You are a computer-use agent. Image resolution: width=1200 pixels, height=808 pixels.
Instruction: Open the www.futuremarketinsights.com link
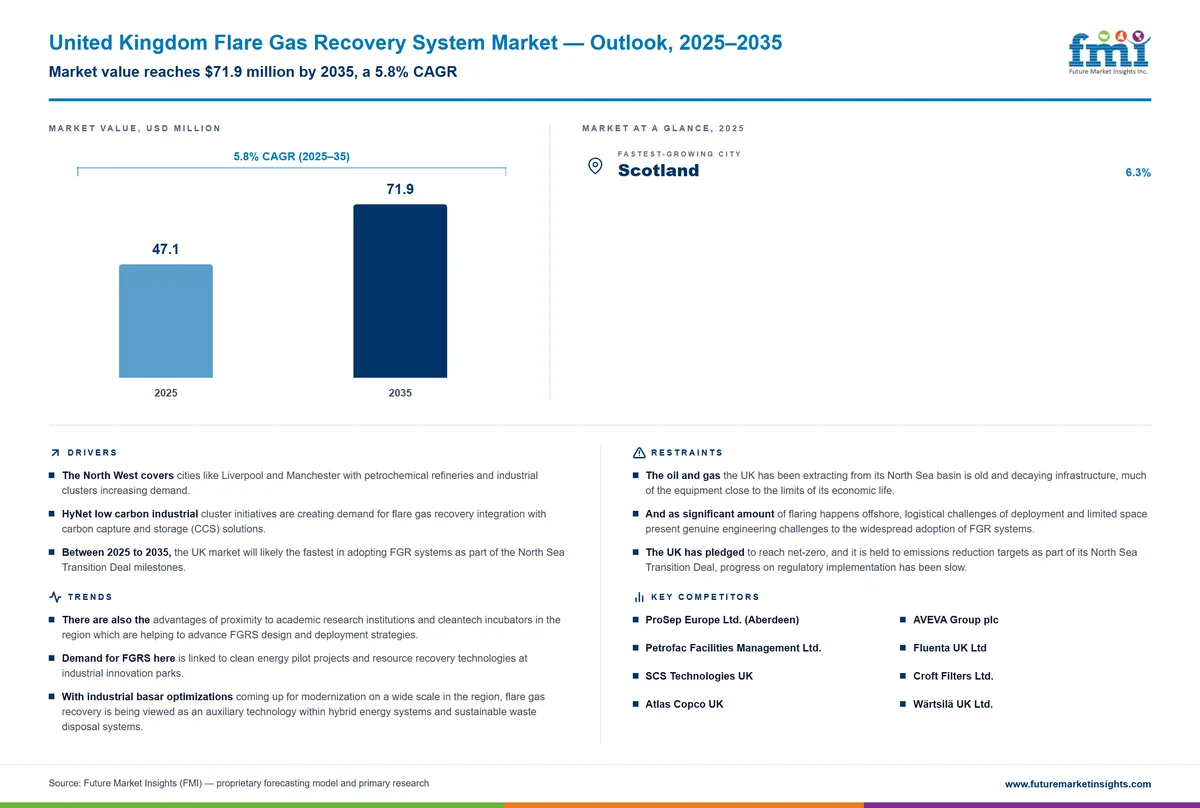pyautogui.click(x=1077, y=784)
